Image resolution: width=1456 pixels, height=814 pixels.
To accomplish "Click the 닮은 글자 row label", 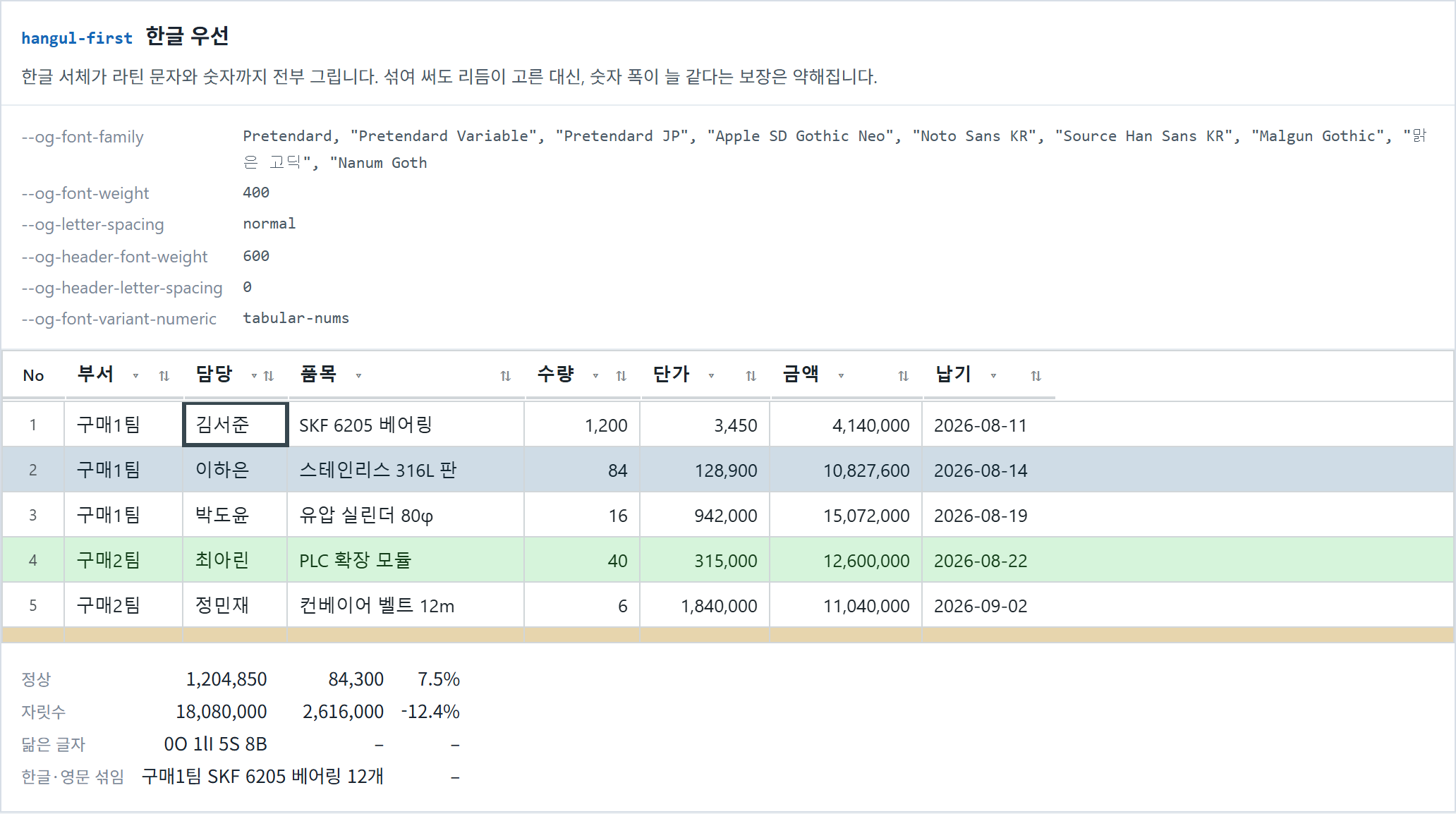I will (53, 744).
